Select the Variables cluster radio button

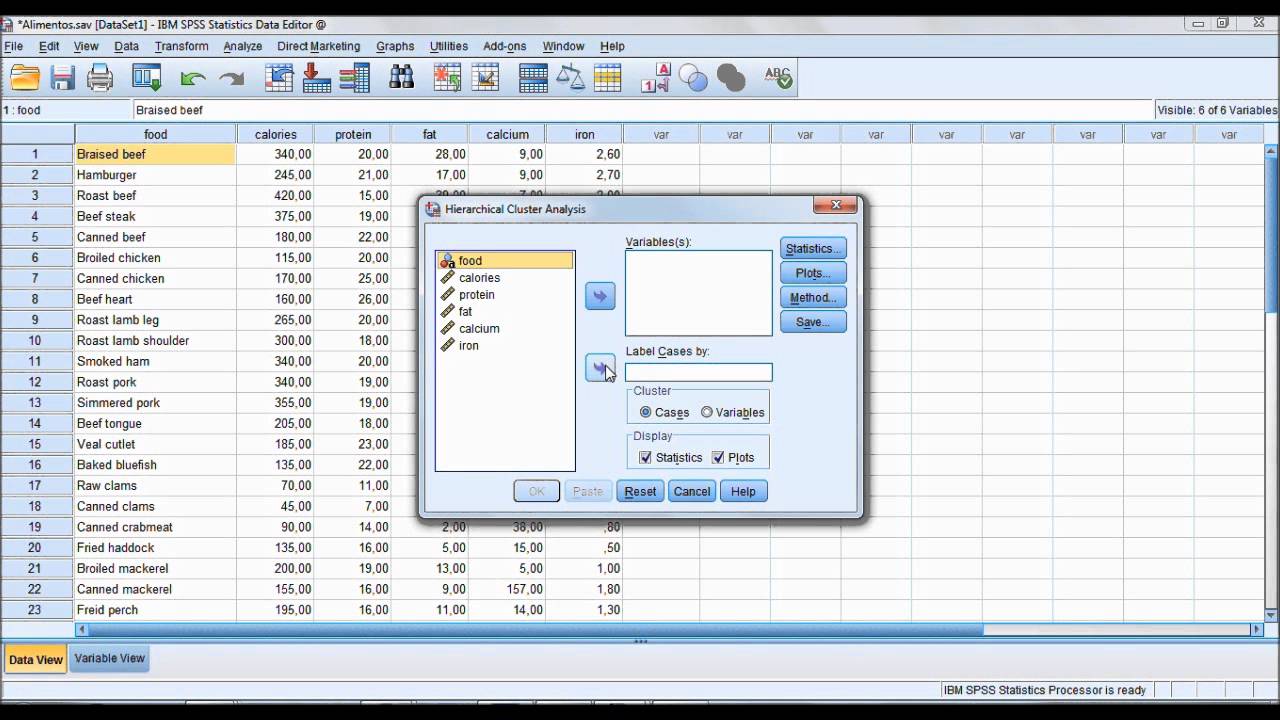(707, 412)
